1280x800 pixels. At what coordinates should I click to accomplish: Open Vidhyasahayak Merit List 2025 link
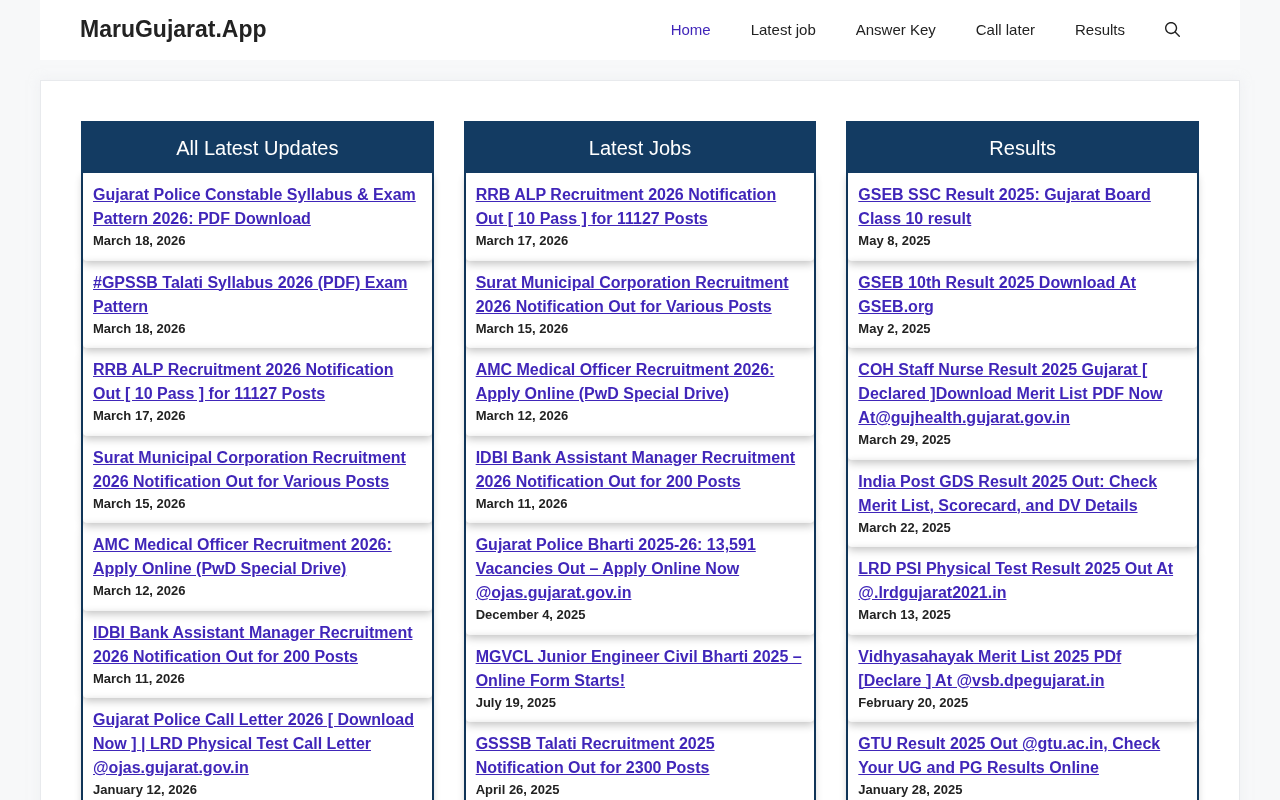(x=989, y=668)
